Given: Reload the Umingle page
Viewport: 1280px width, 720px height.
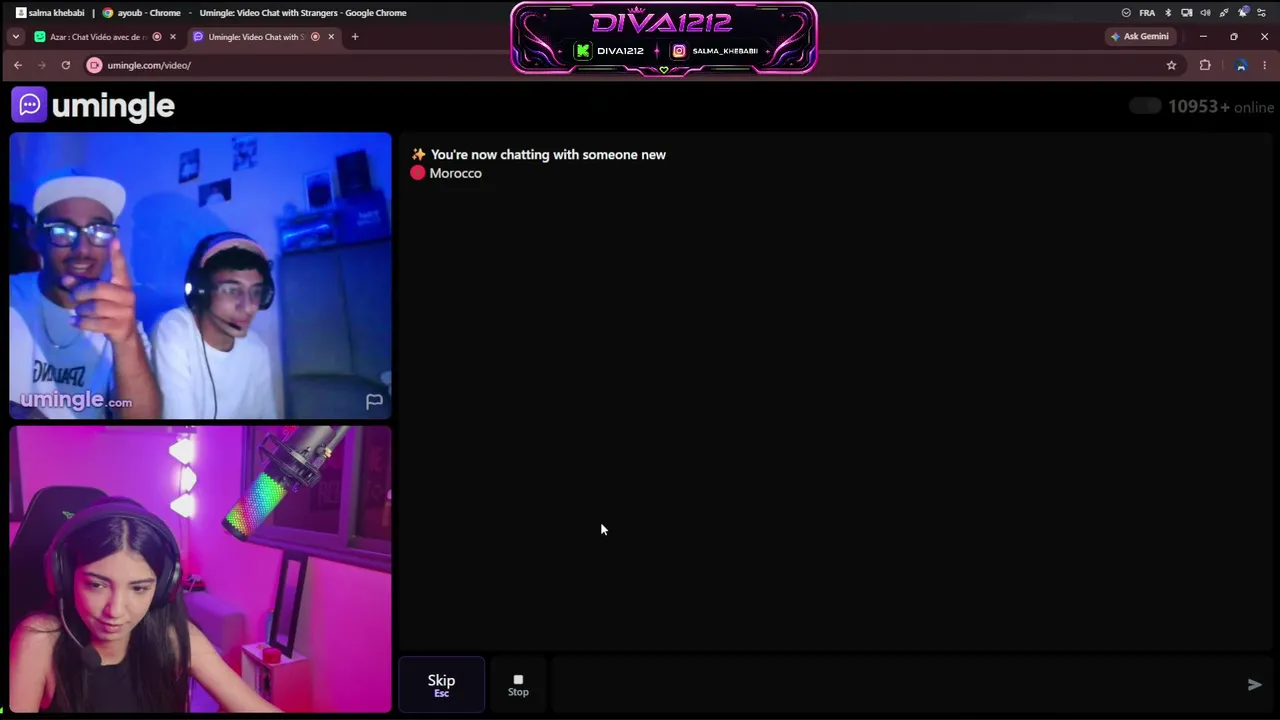Looking at the screenshot, I should coord(66,65).
